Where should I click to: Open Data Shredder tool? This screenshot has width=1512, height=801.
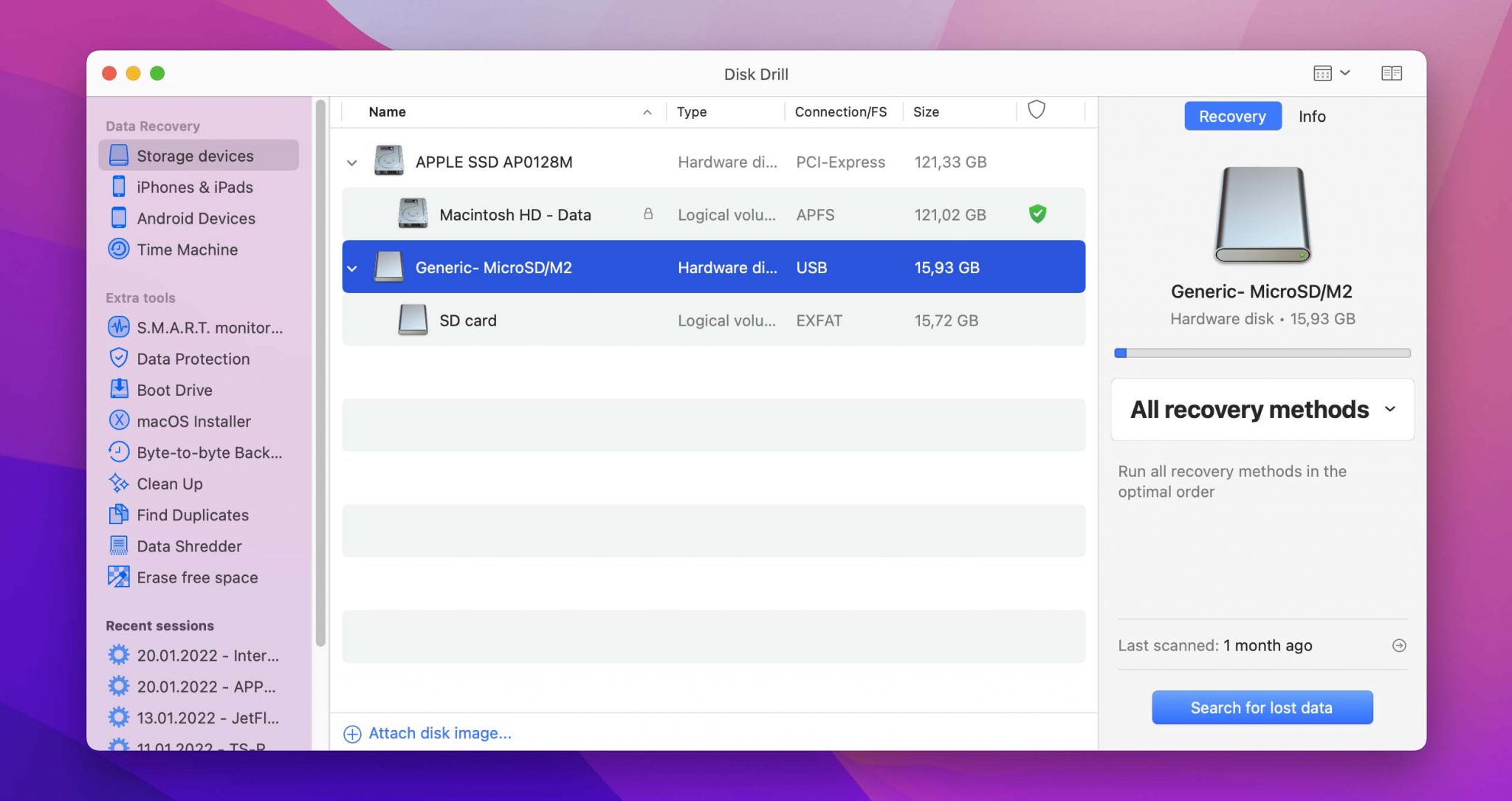pos(175,546)
